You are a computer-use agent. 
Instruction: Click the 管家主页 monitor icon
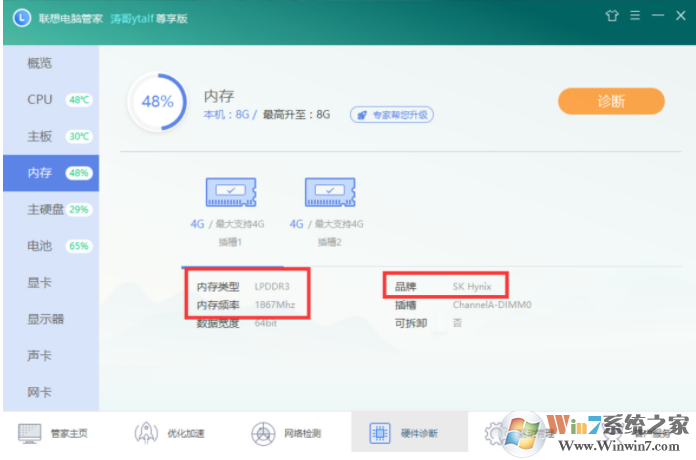point(30,433)
